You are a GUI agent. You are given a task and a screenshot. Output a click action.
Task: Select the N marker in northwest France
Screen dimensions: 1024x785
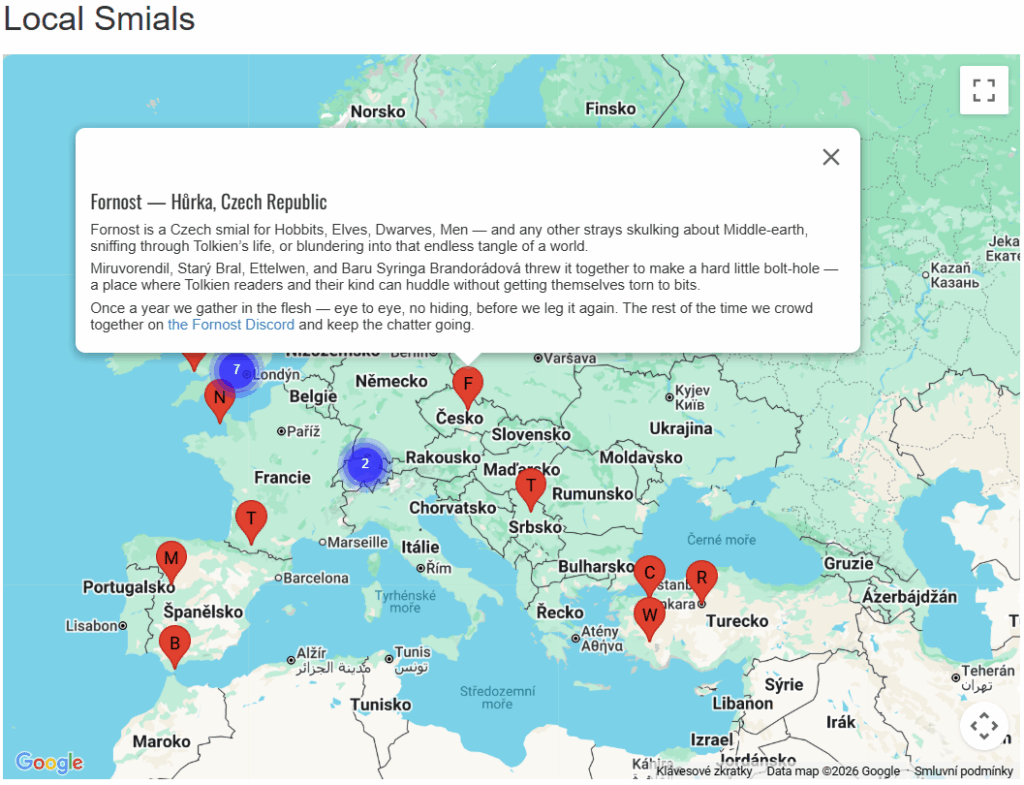click(219, 398)
